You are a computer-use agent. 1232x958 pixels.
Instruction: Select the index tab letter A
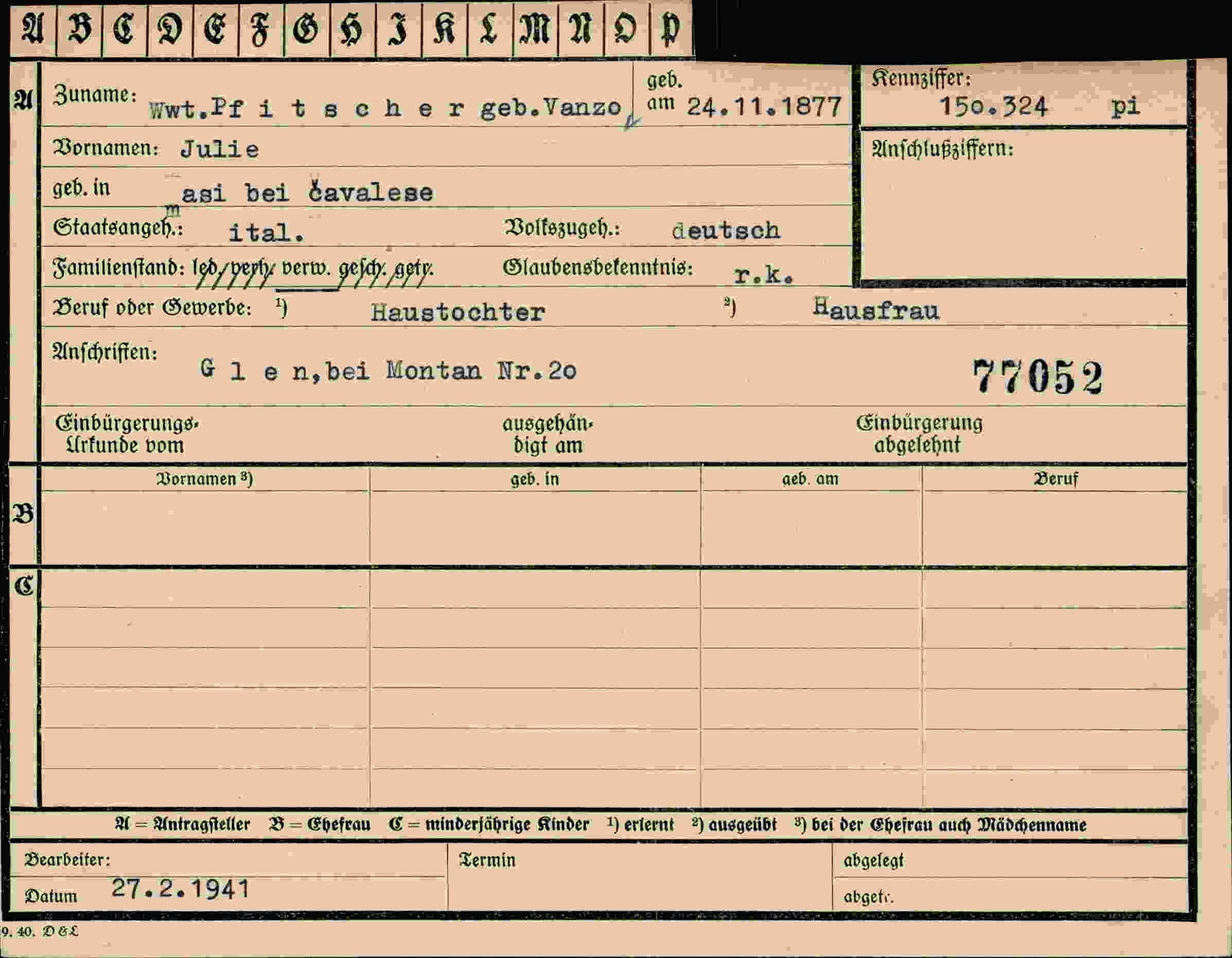click(33, 28)
